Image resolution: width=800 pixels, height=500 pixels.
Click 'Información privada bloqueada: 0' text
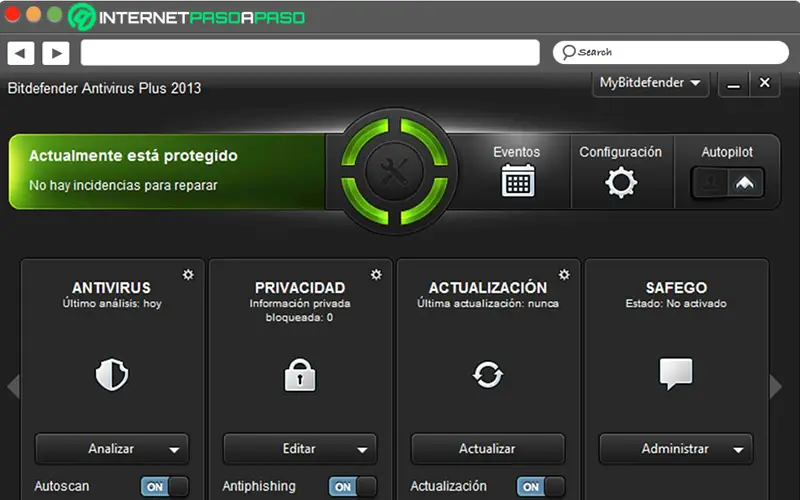(300, 310)
